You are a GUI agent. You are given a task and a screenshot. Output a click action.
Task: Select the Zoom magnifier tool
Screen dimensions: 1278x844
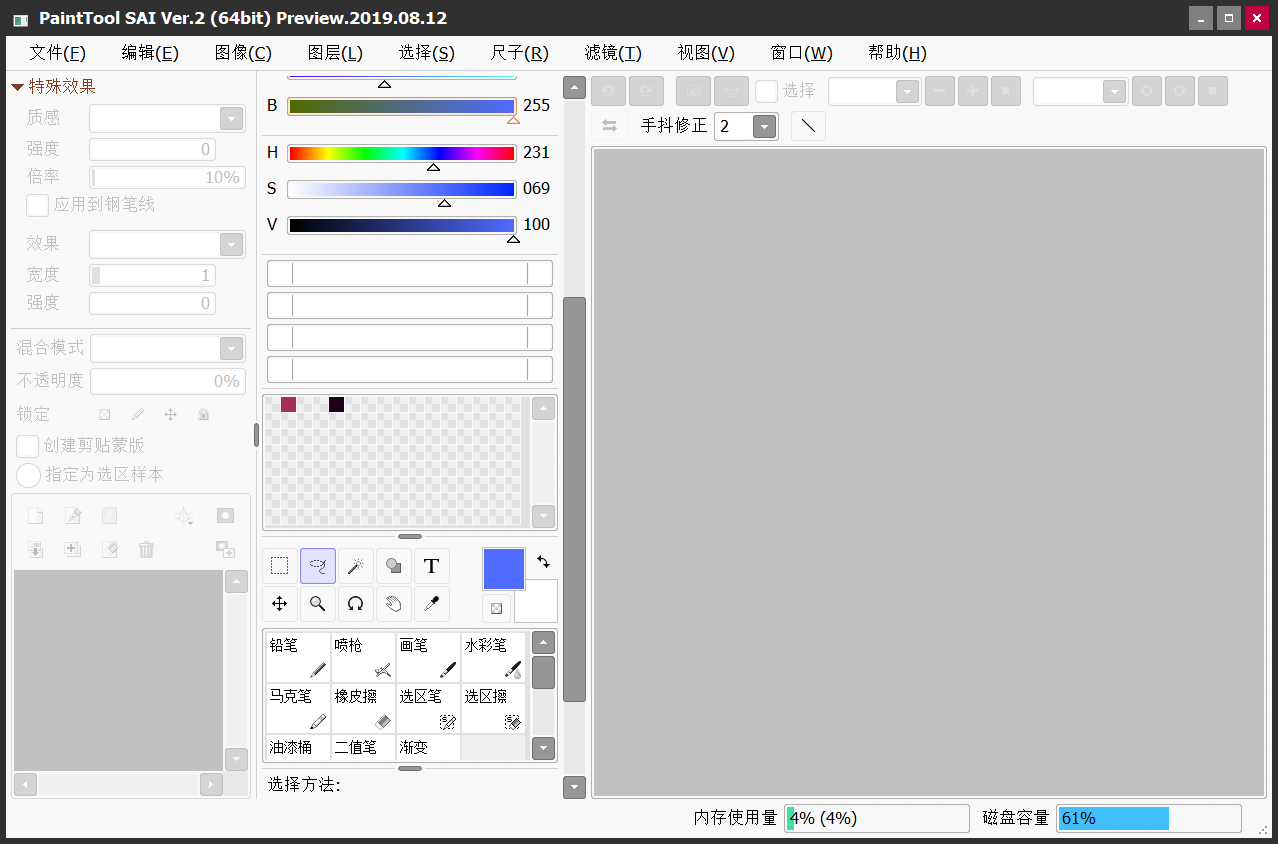coord(318,604)
